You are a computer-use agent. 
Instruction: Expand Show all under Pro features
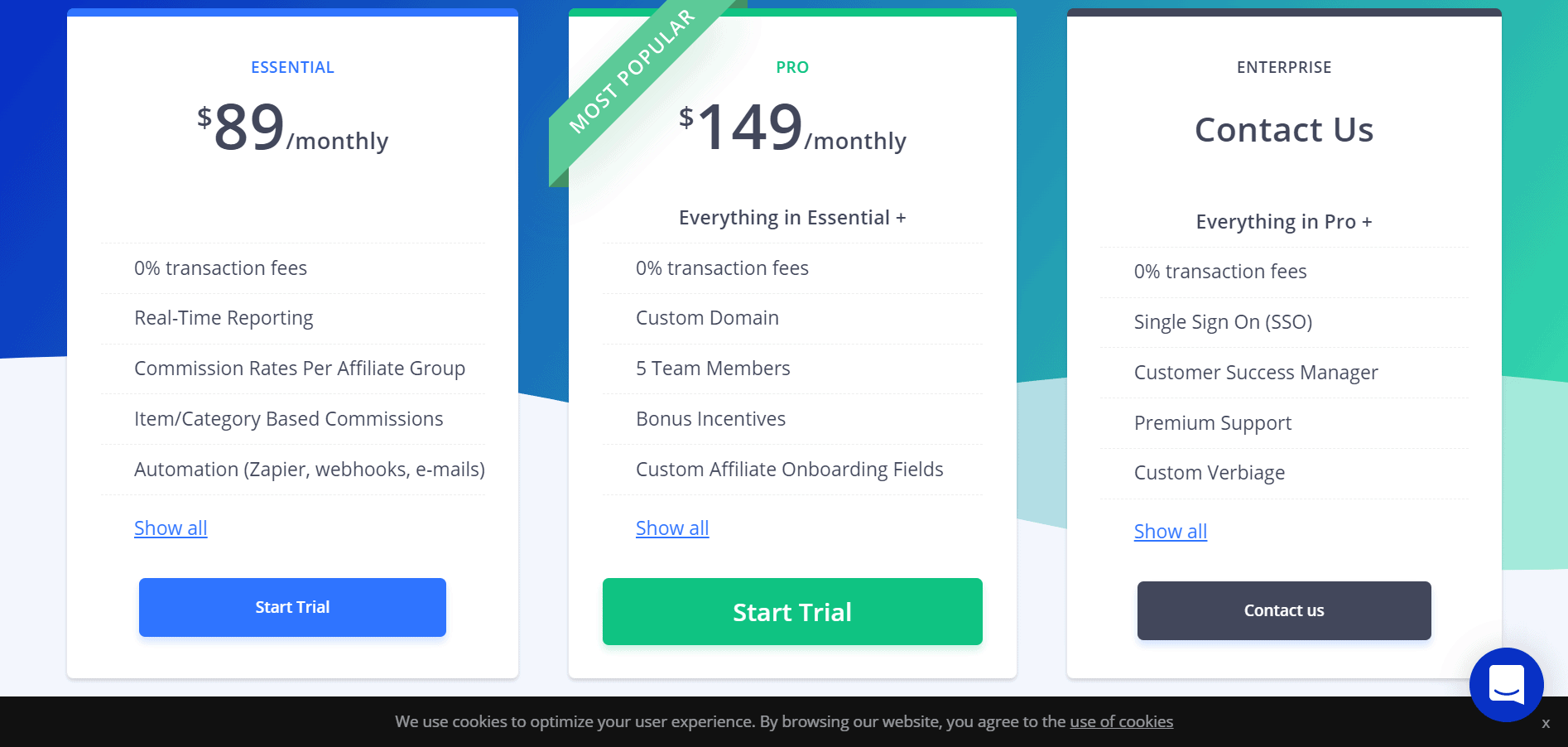pos(671,528)
